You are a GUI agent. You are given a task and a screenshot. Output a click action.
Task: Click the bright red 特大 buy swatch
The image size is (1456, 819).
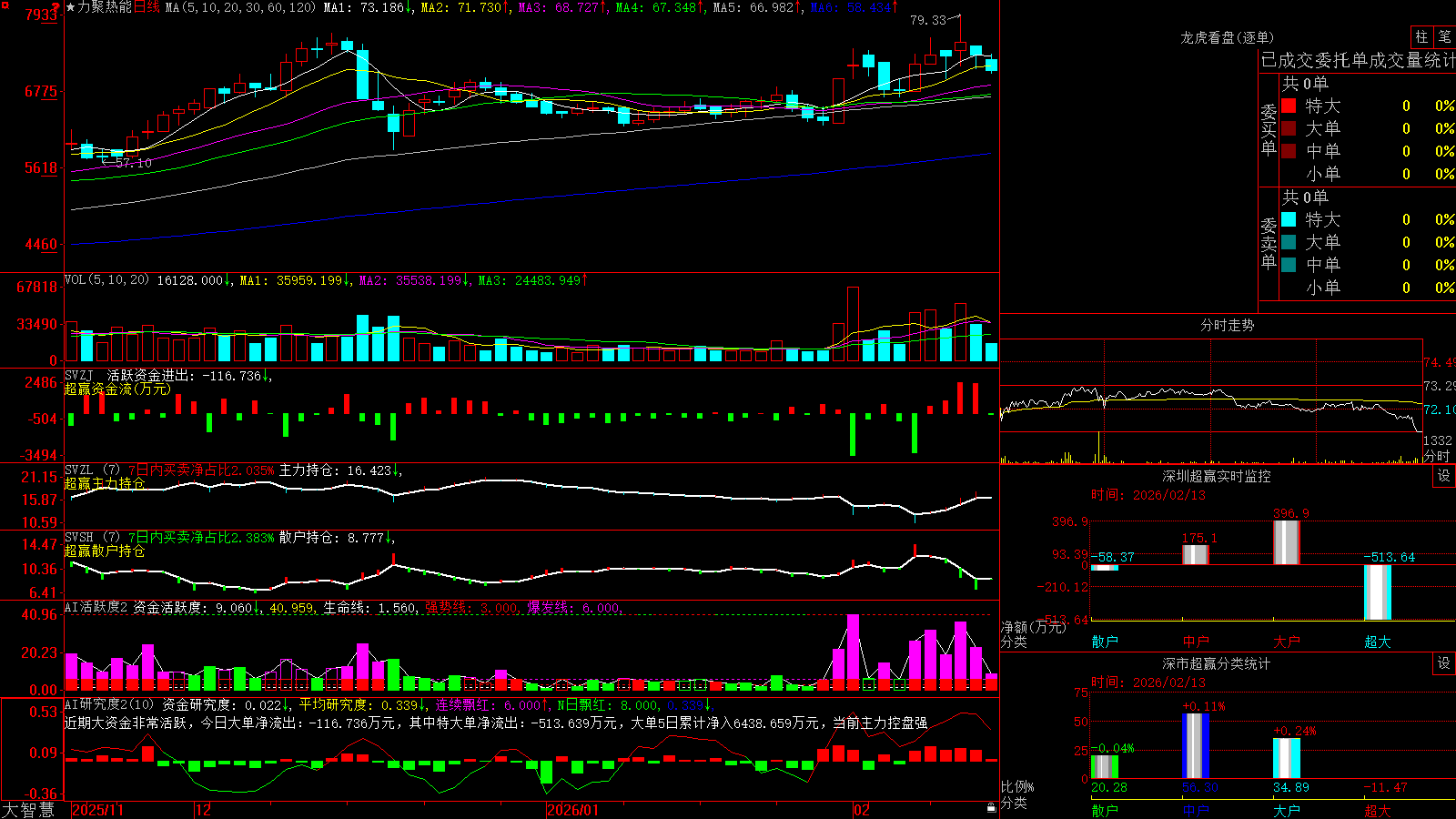click(x=1289, y=106)
